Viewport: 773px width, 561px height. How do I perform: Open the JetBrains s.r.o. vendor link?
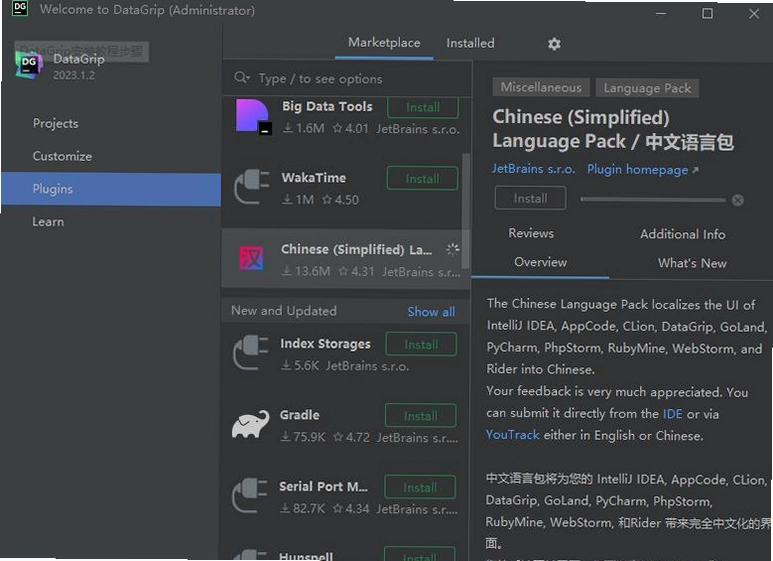533,169
